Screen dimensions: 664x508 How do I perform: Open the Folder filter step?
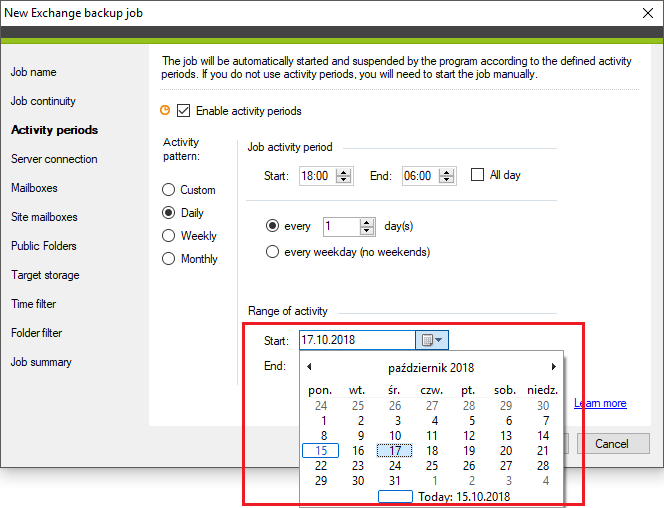[36, 333]
